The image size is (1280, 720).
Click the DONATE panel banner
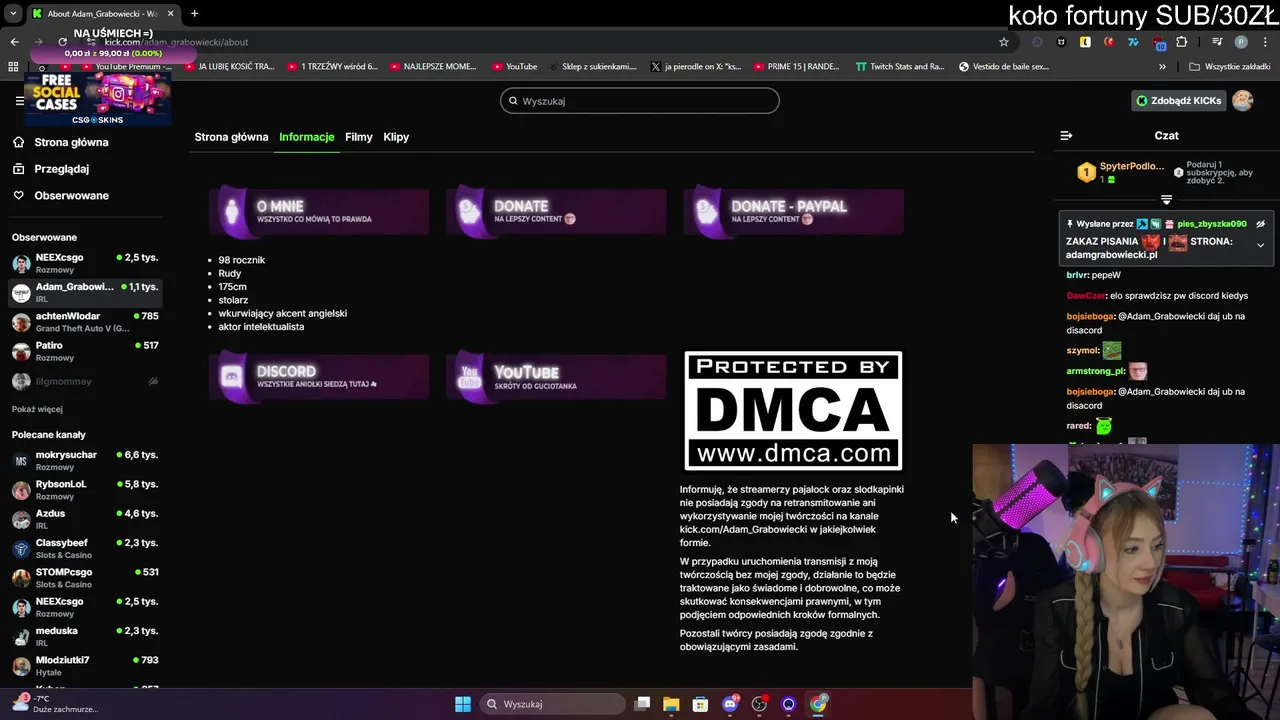(x=556, y=212)
